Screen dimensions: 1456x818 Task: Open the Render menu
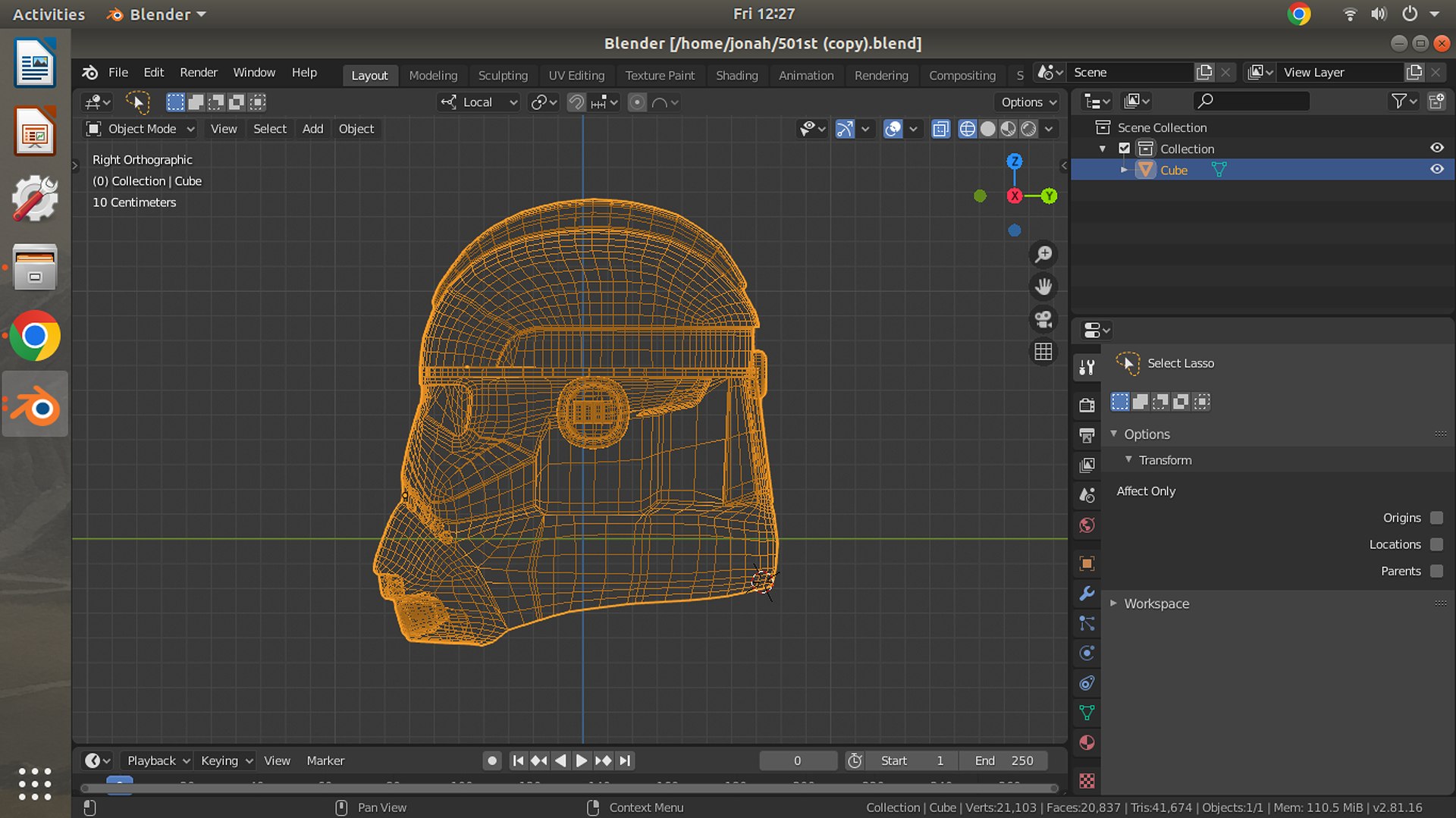[x=199, y=72]
